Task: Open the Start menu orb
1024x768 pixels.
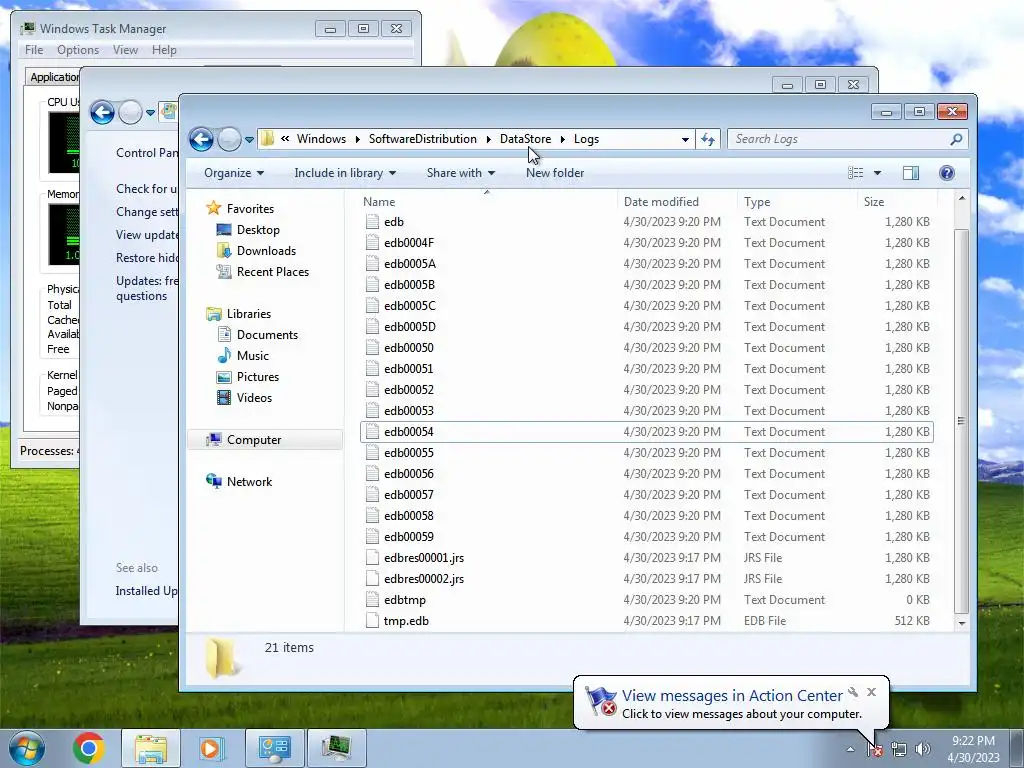Action: 27,748
